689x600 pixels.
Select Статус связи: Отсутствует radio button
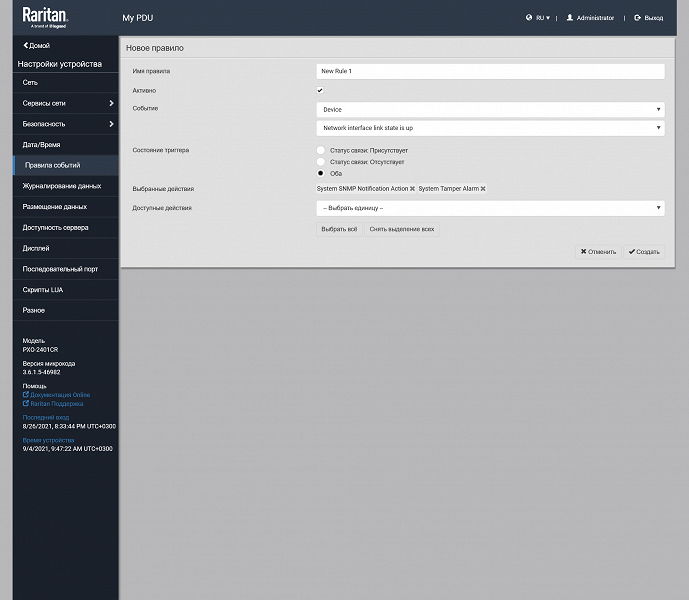pos(321,162)
